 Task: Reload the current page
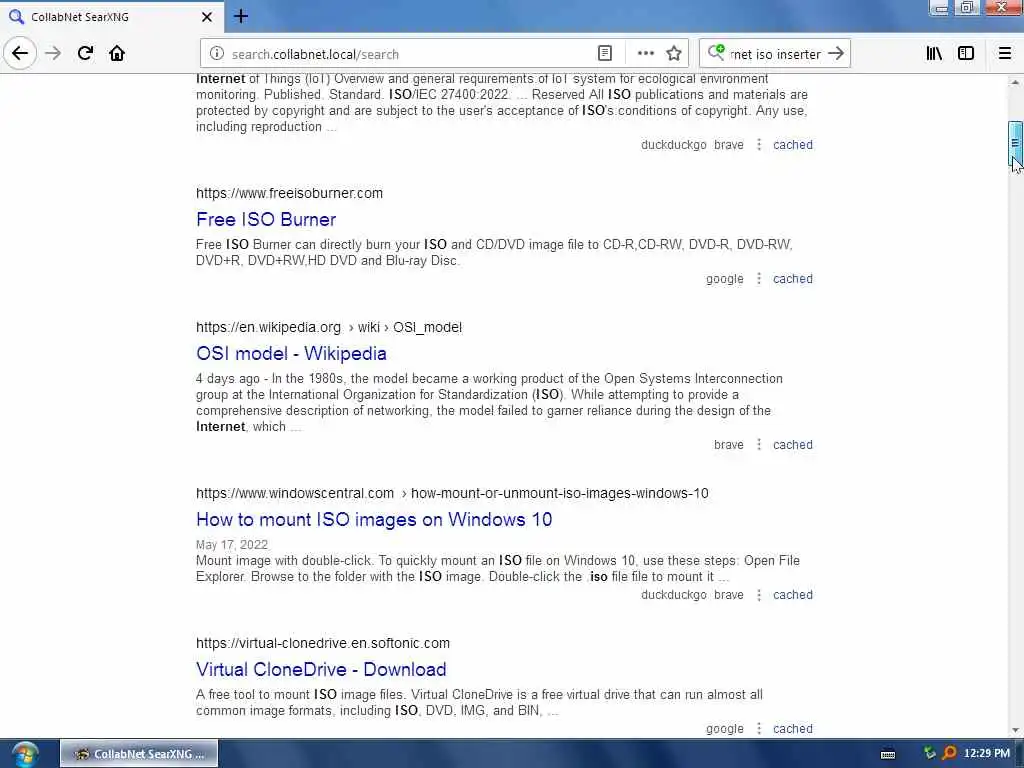(86, 54)
